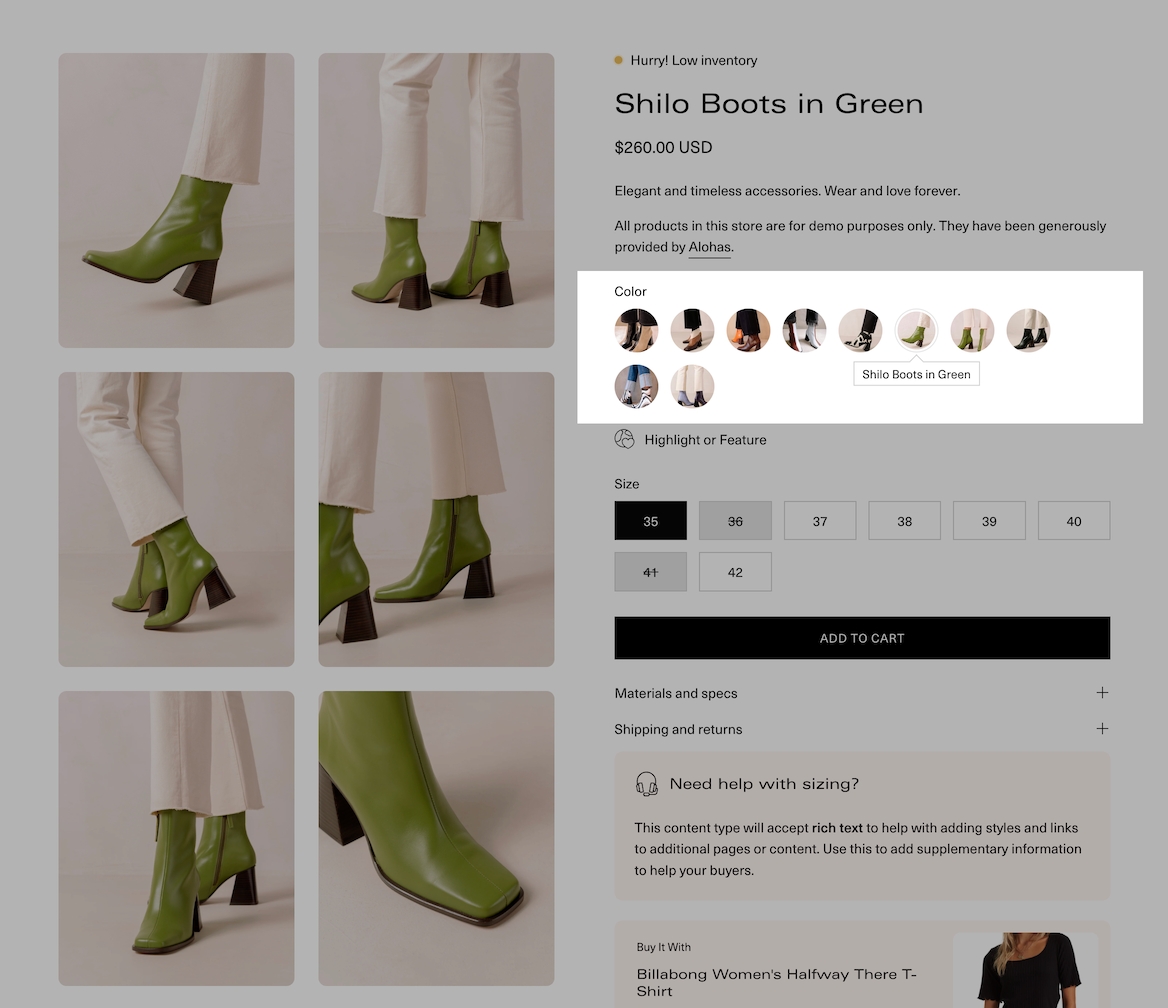Screen dimensions: 1168x1008
Task: Select the black and beige boots color swatch
Action: pos(636,330)
